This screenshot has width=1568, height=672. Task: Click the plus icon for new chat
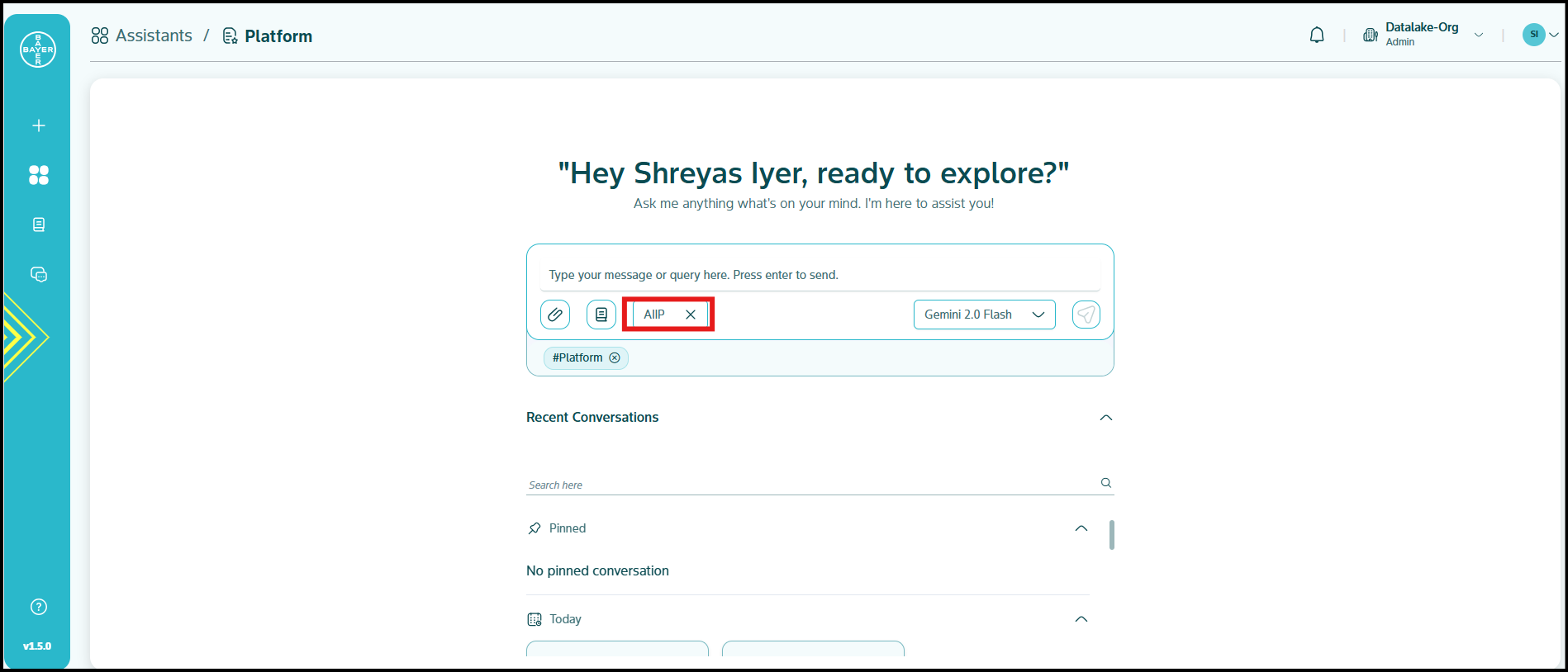coord(38,125)
